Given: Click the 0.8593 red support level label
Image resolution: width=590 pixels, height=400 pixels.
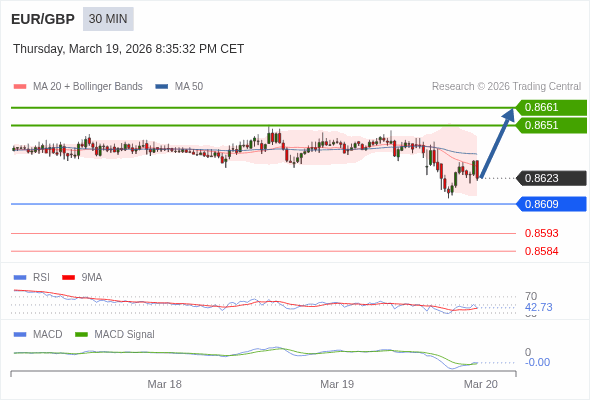Looking at the screenshot, I should [x=541, y=233].
